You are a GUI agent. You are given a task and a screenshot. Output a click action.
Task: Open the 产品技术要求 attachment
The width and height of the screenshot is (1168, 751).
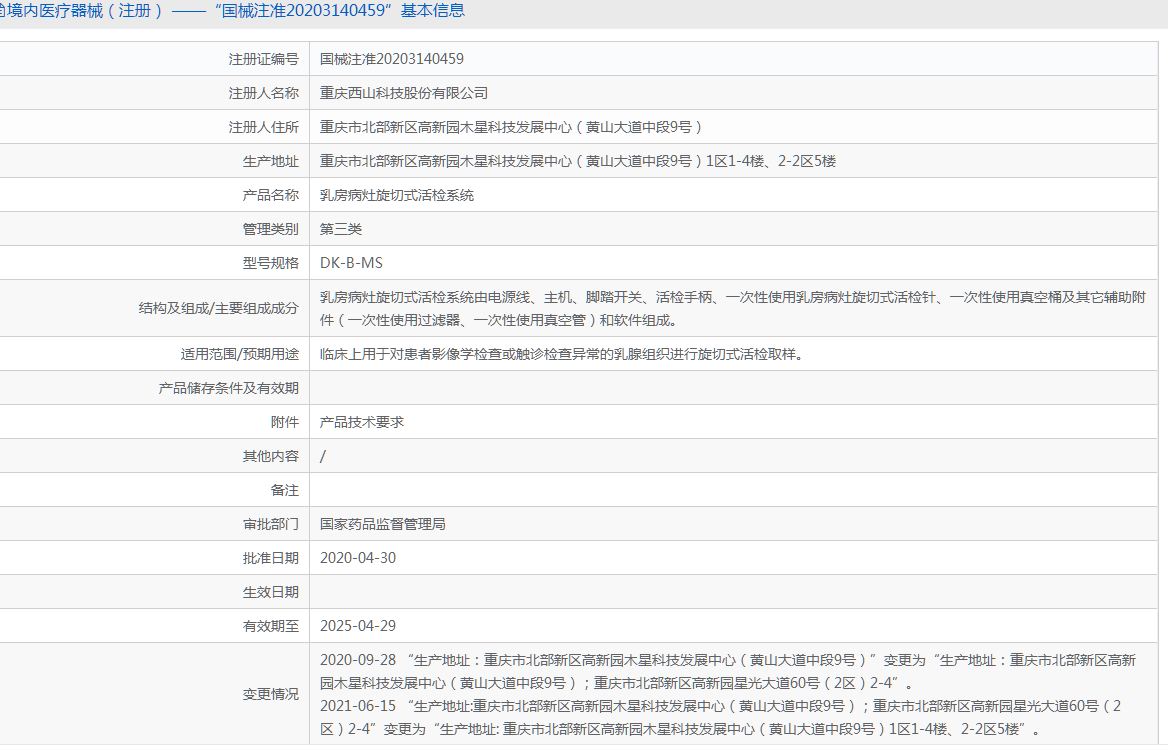coord(362,422)
